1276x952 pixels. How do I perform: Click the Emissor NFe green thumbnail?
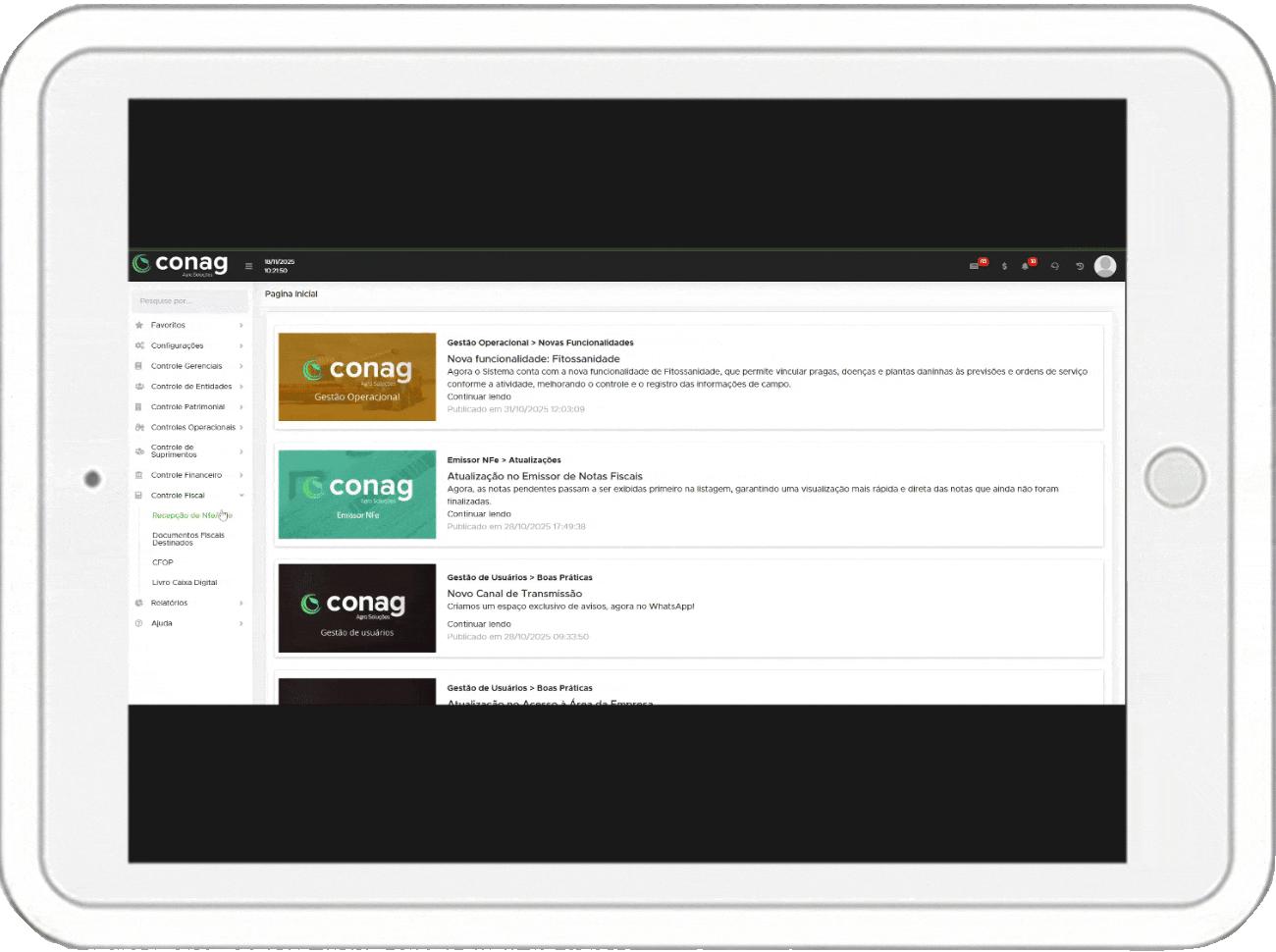coord(357,495)
